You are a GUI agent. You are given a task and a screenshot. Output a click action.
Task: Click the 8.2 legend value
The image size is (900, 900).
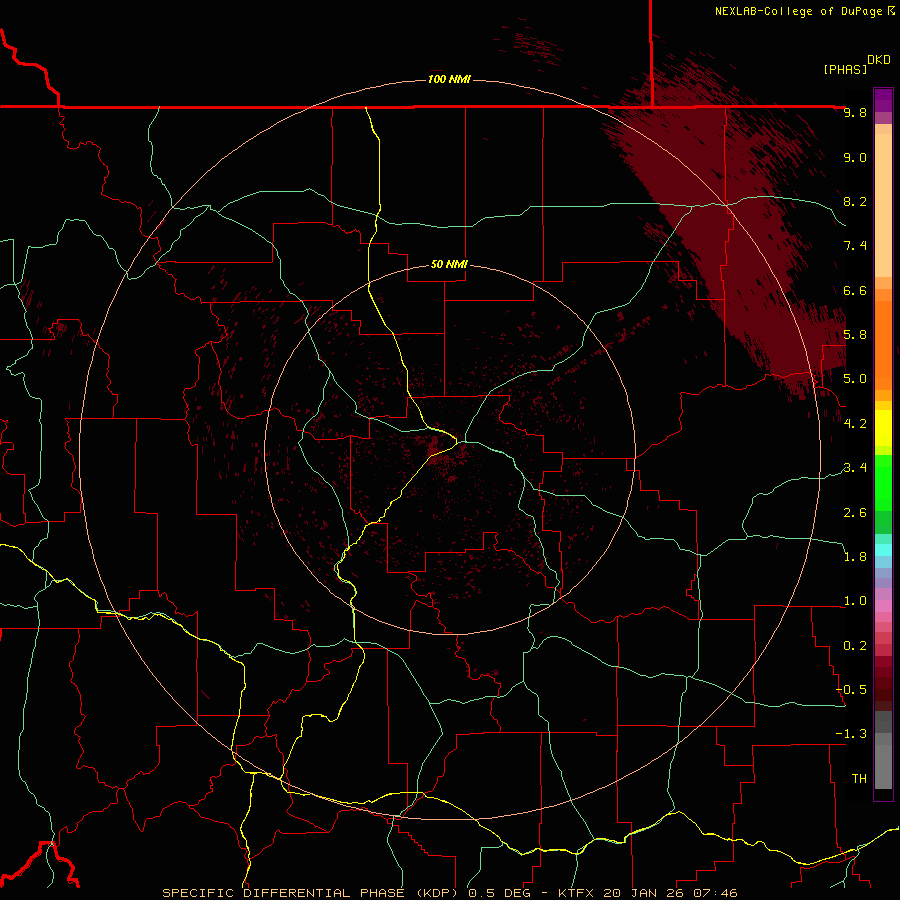pos(855,201)
